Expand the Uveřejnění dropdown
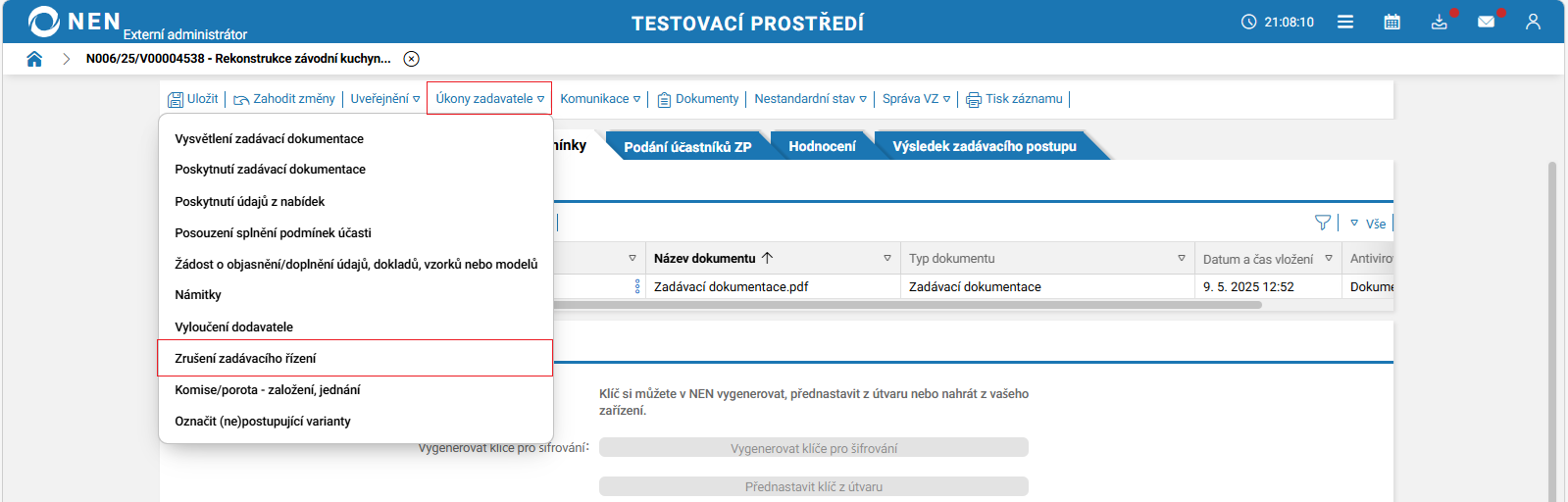The width and height of the screenshot is (1568, 502). pos(385,99)
